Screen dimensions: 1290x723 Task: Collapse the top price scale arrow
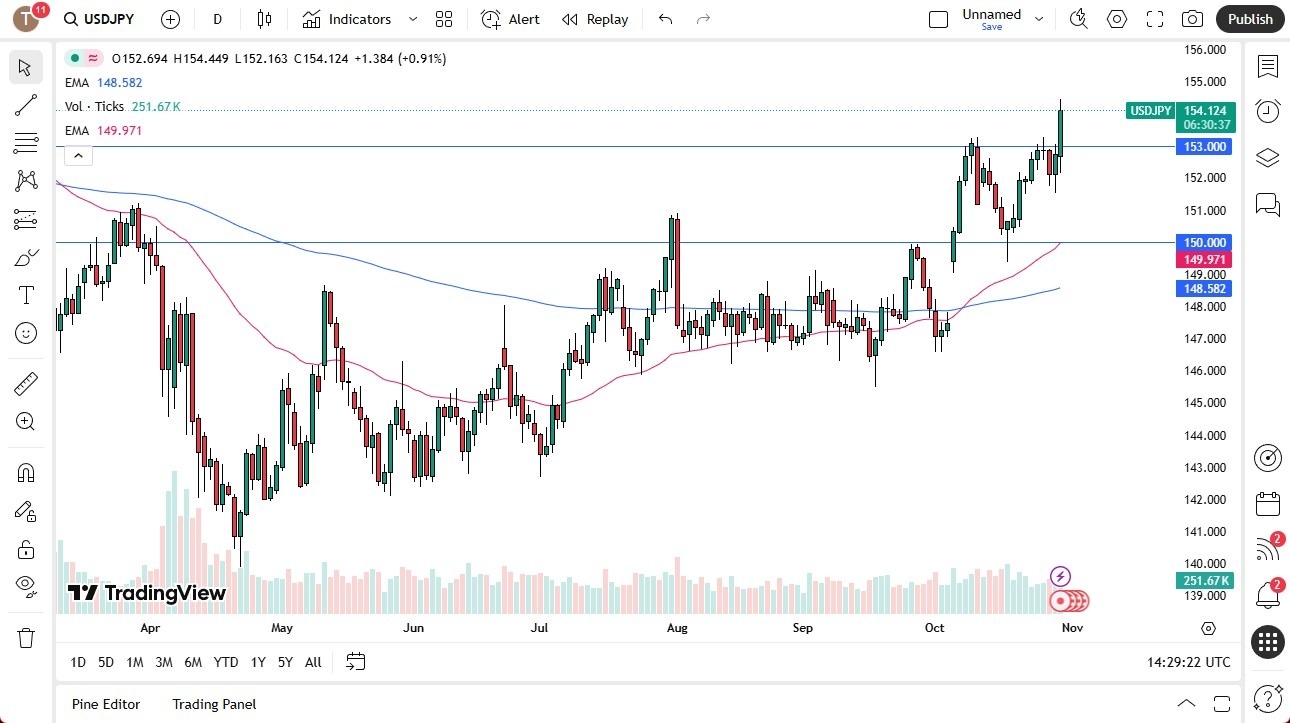78,155
